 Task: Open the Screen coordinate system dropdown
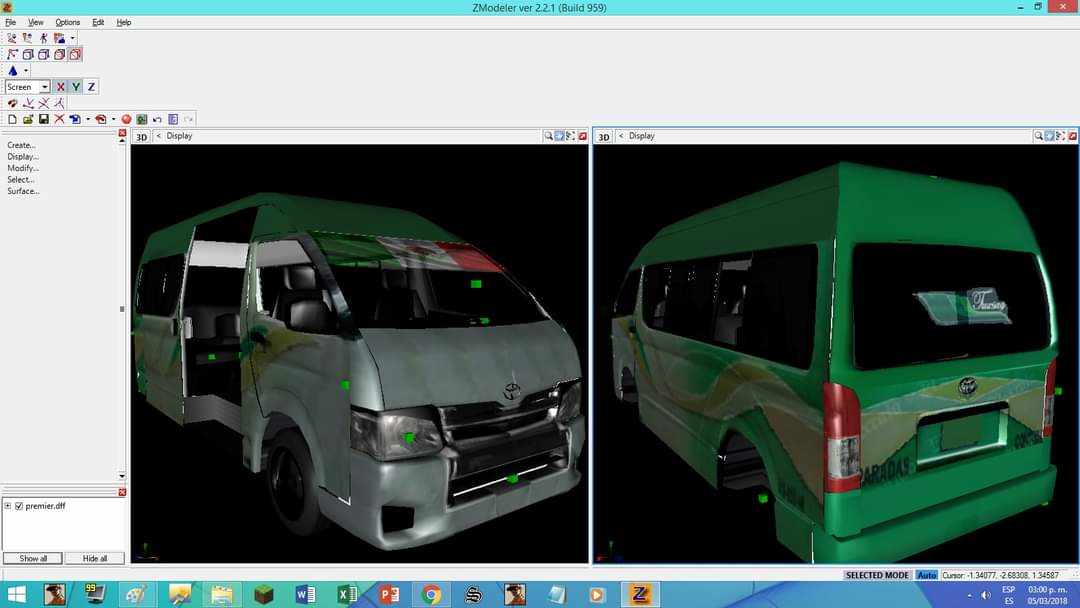(44, 87)
